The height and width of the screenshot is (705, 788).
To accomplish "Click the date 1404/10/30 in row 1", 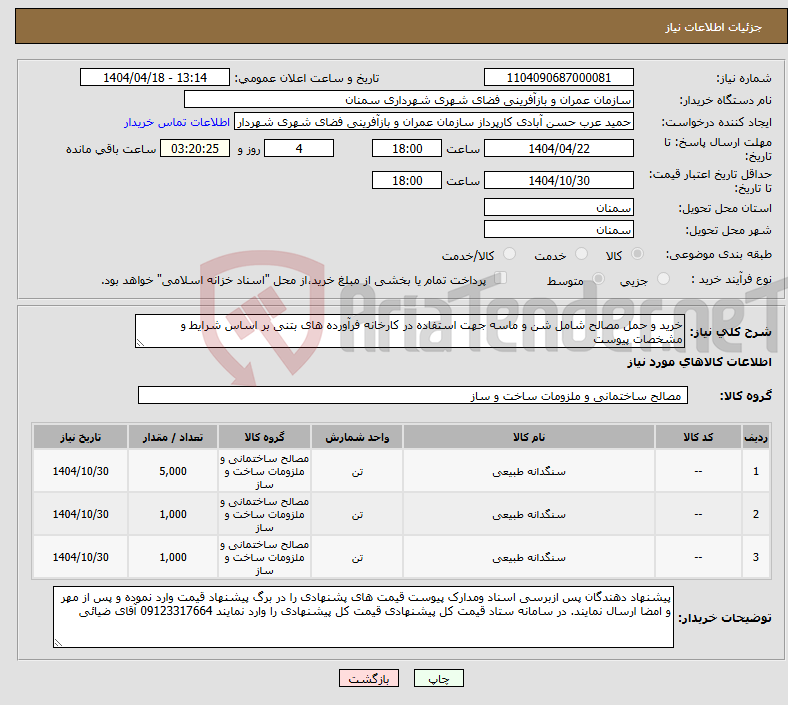I will 80,471.
